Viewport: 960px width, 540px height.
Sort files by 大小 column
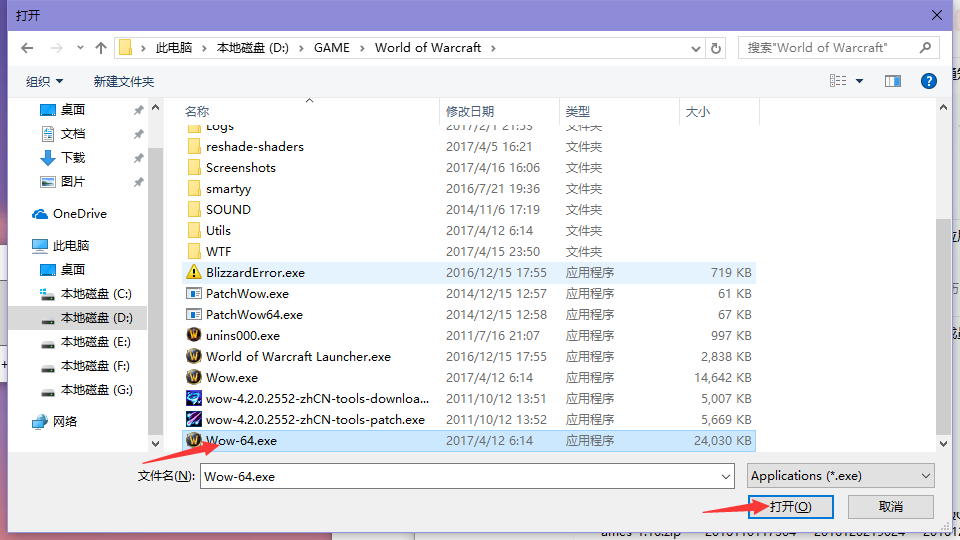pos(697,111)
